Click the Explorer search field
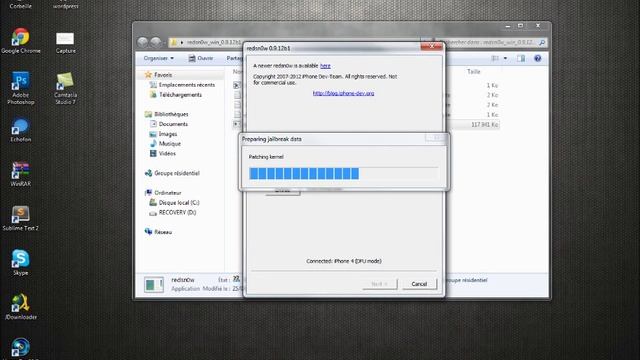This screenshot has width=640, height=360. tap(491, 42)
